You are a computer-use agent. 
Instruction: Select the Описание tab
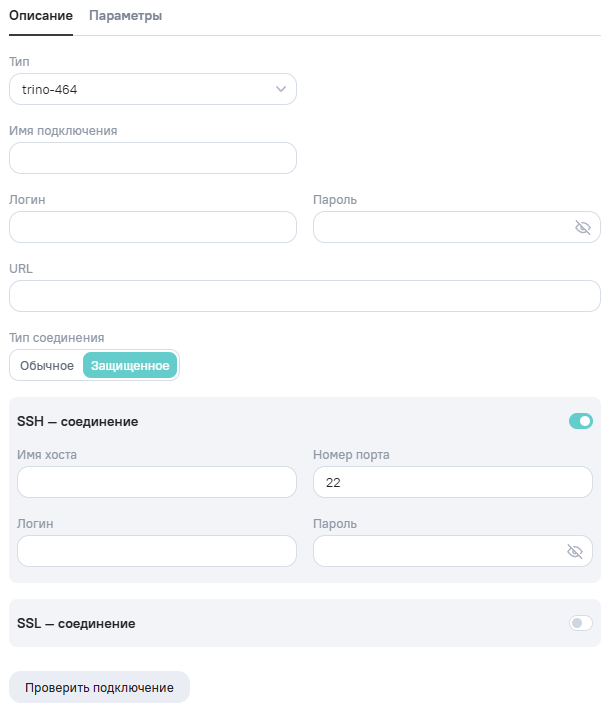tap(40, 16)
